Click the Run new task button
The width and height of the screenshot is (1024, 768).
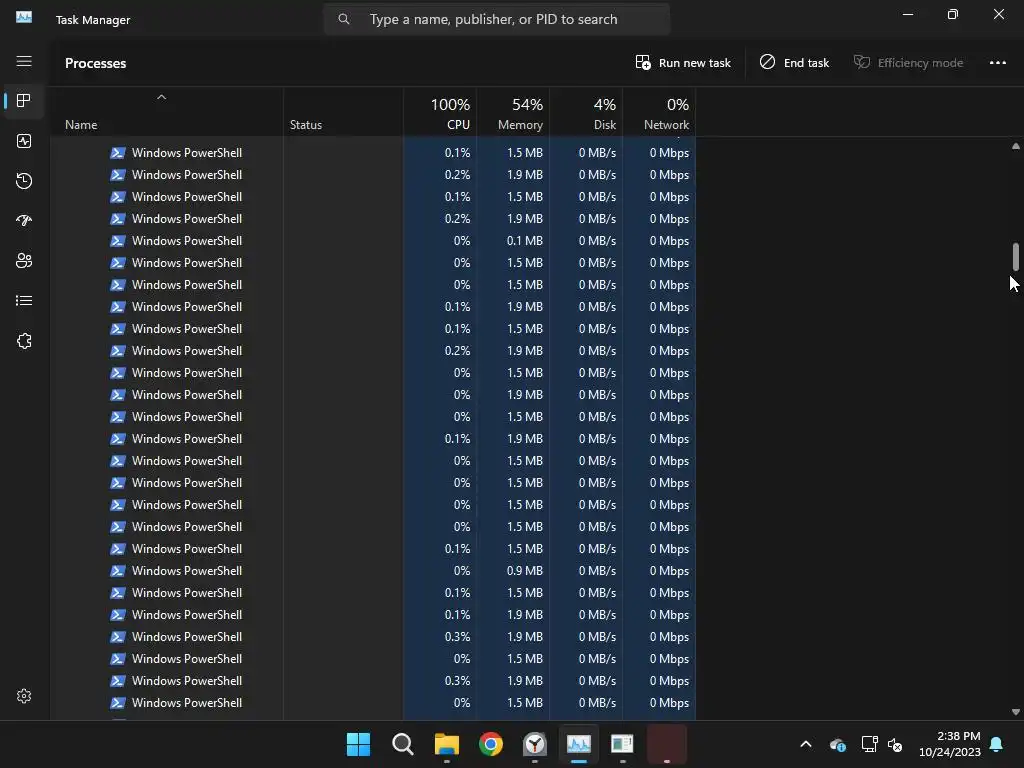point(682,63)
